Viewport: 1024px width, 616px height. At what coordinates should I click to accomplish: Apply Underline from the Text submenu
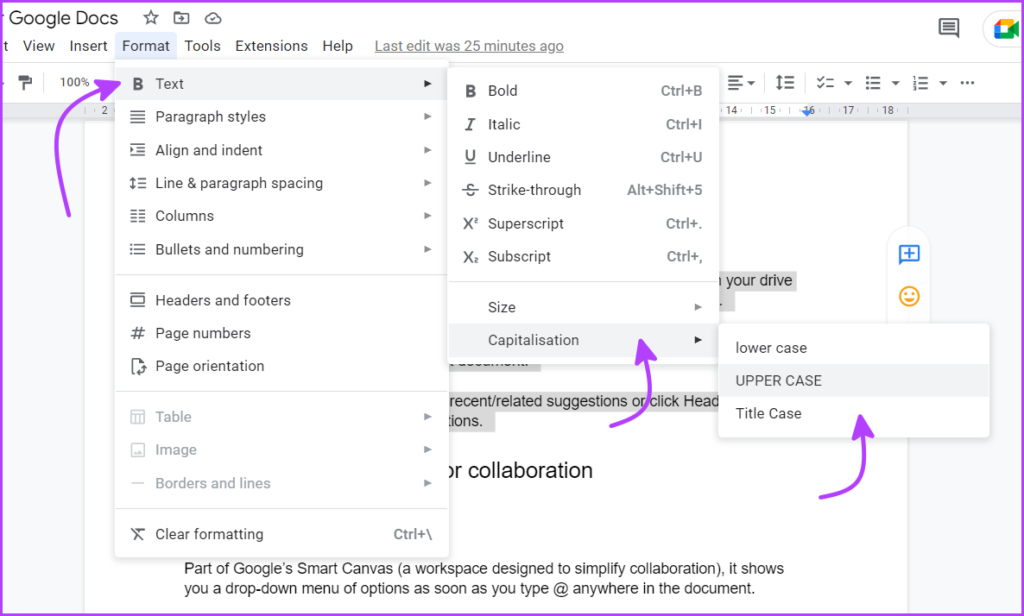coord(583,157)
